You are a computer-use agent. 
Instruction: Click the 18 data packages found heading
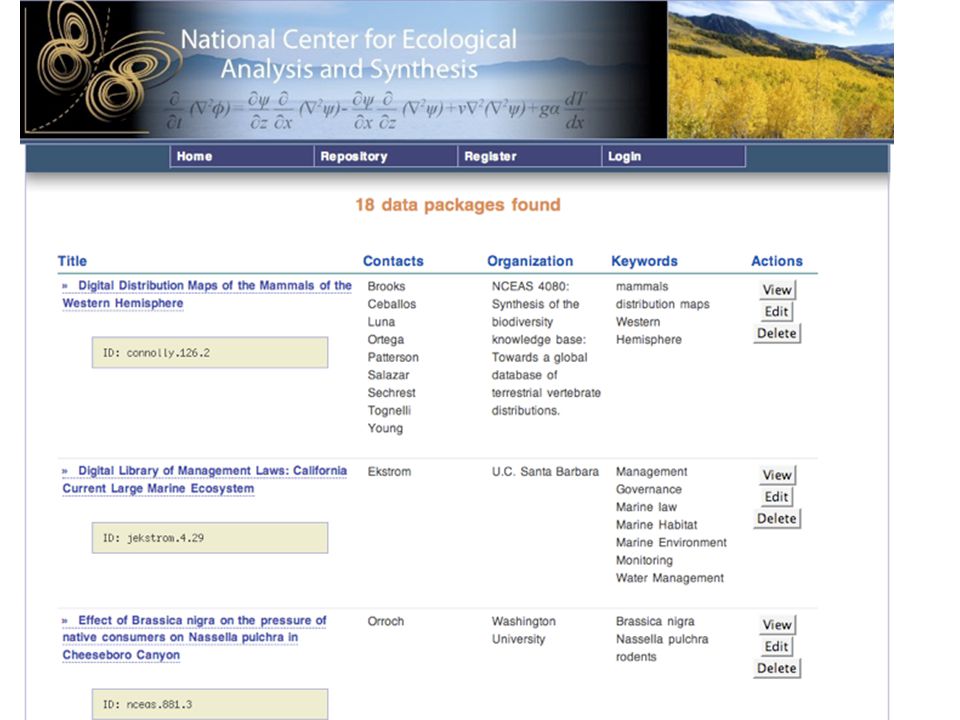click(458, 204)
